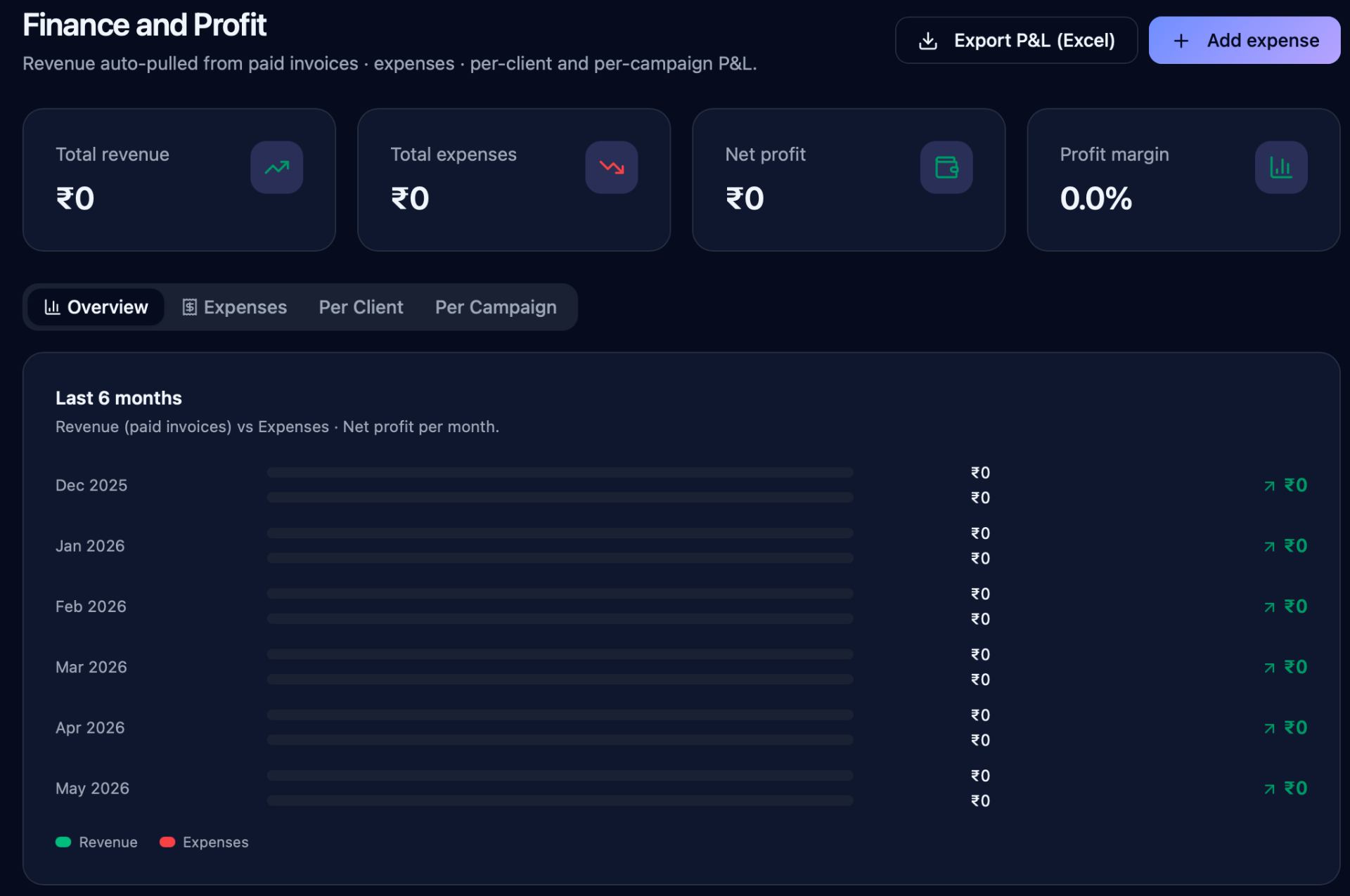Click the Revenue legend label

[108, 842]
